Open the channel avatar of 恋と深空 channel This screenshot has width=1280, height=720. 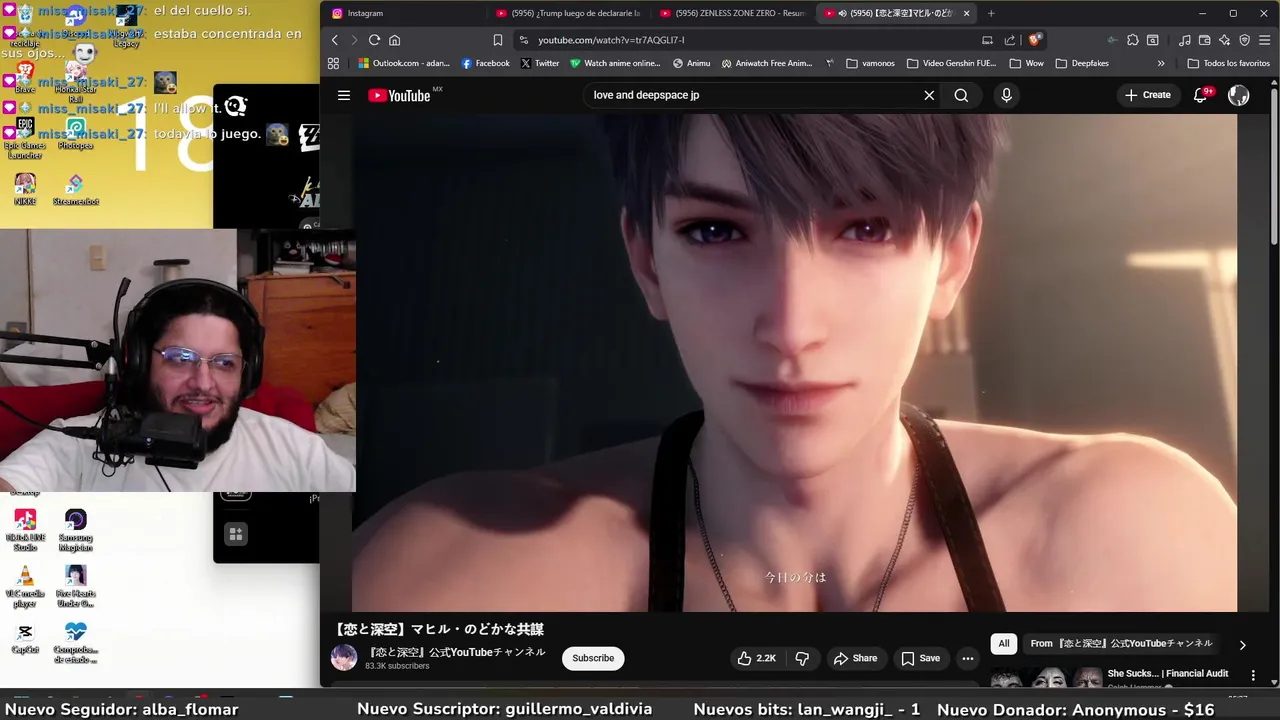click(344, 657)
